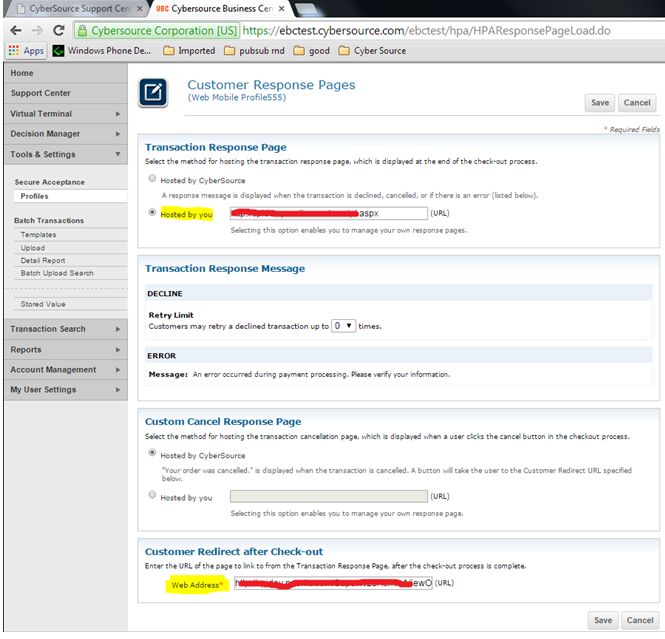Close the CyberSource Support Center tab

click(x=140, y=8)
